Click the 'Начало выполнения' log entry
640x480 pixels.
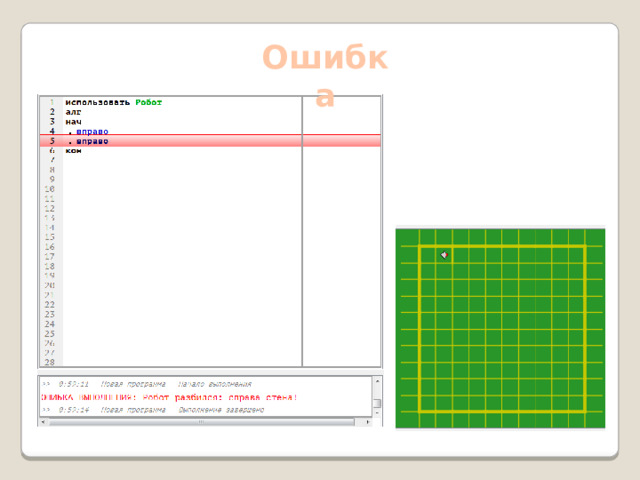click(x=214, y=384)
